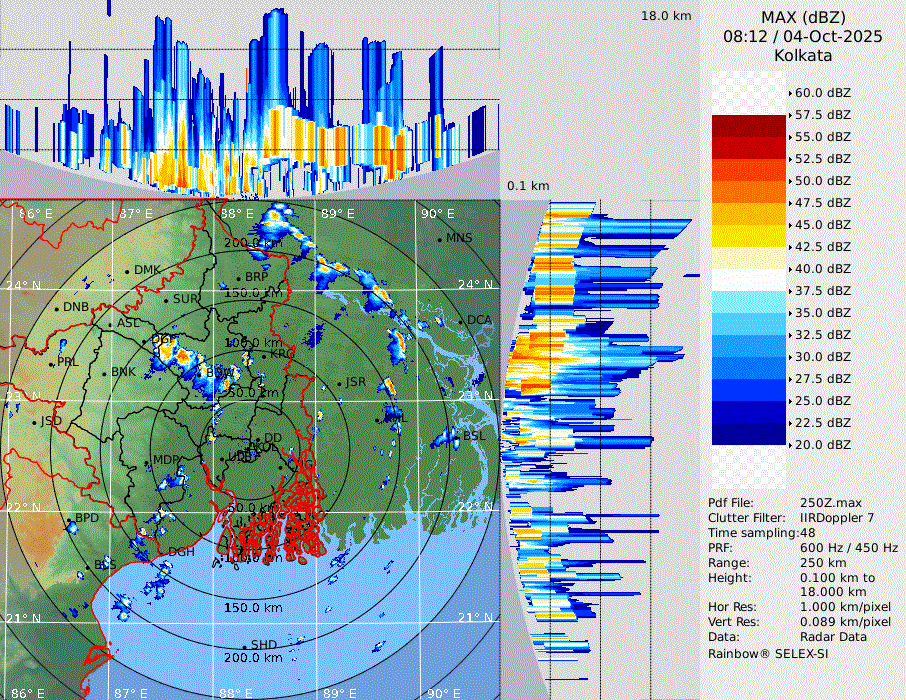Click the PRL station dot
This screenshot has height=700, width=906.
click(x=52, y=363)
